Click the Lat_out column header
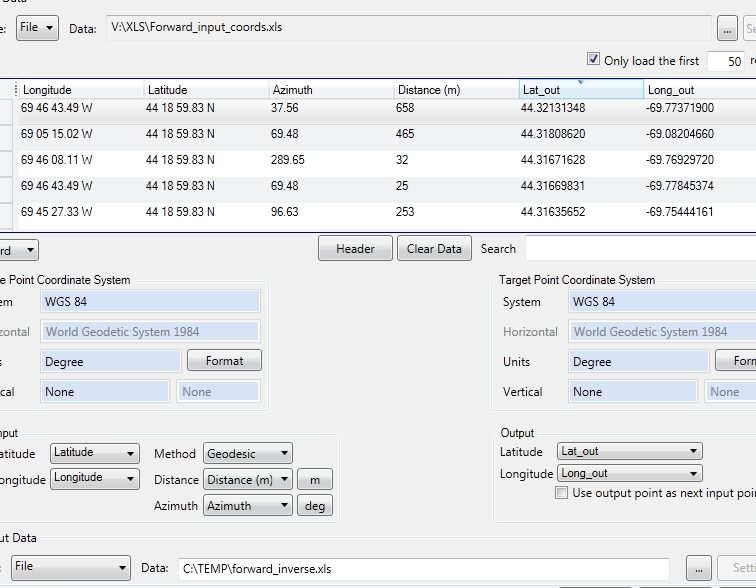The height and width of the screenshot is (588, 756). coord(581,90)
